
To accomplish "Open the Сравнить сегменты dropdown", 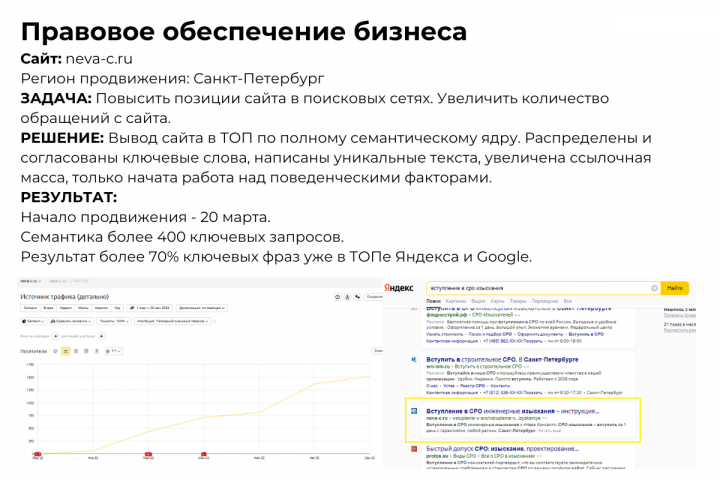I will tap(71, 321).
